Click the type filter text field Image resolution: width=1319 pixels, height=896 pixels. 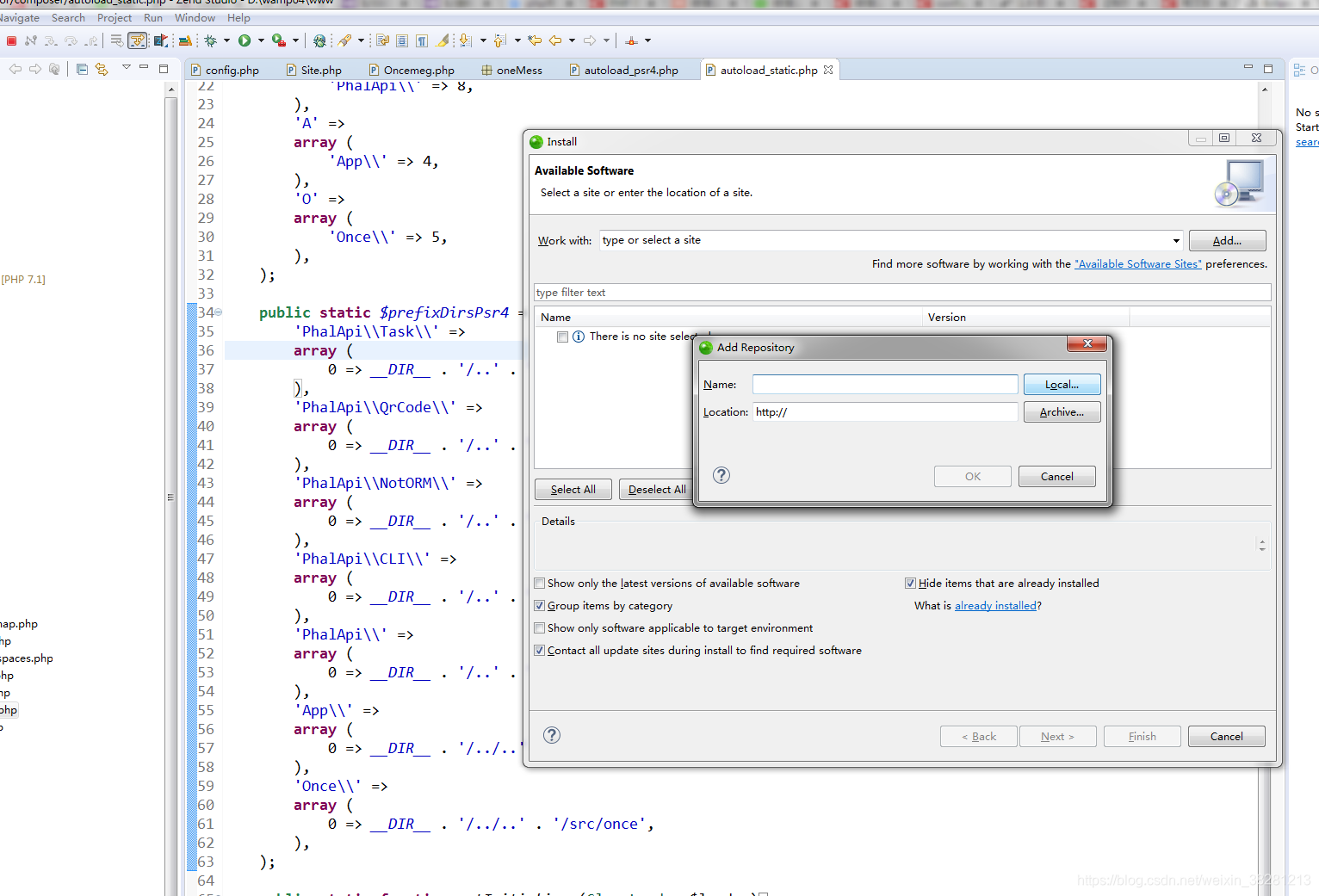click(x=901, y=293)
